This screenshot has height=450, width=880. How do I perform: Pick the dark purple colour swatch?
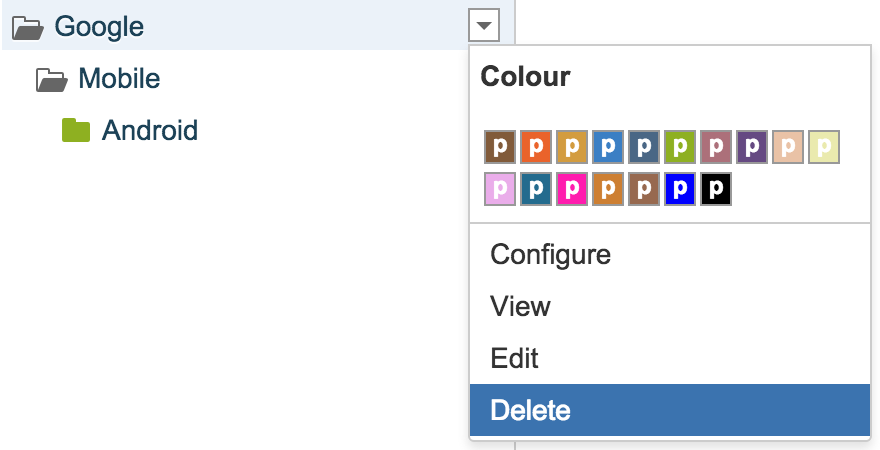[752, 147]
